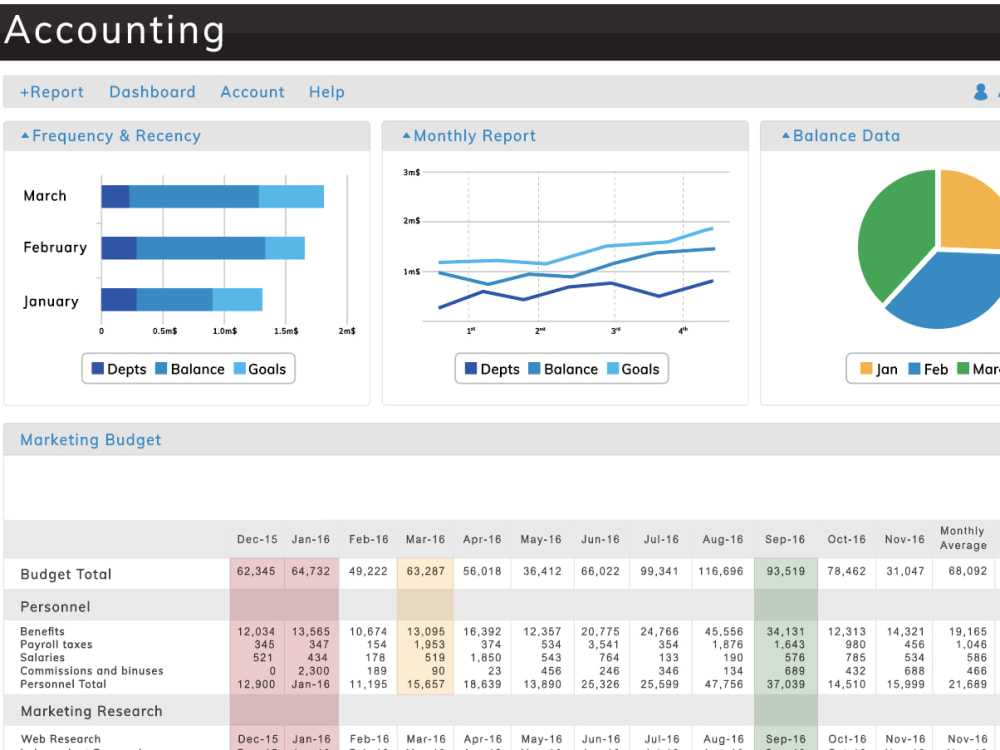Select the February bar in the chart

(203, 248)
